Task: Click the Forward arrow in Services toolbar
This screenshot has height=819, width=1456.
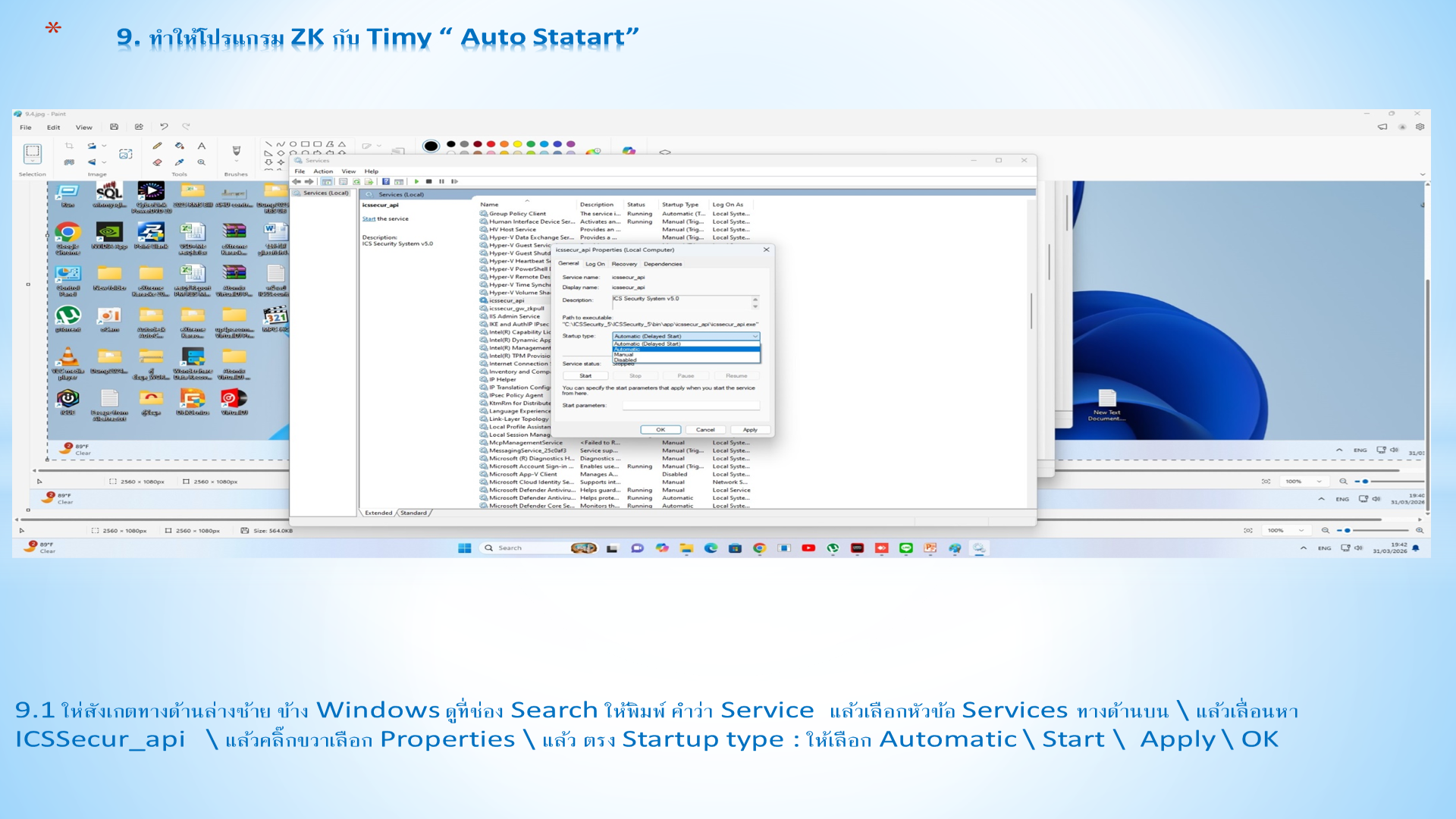Action: coord(309,181)
